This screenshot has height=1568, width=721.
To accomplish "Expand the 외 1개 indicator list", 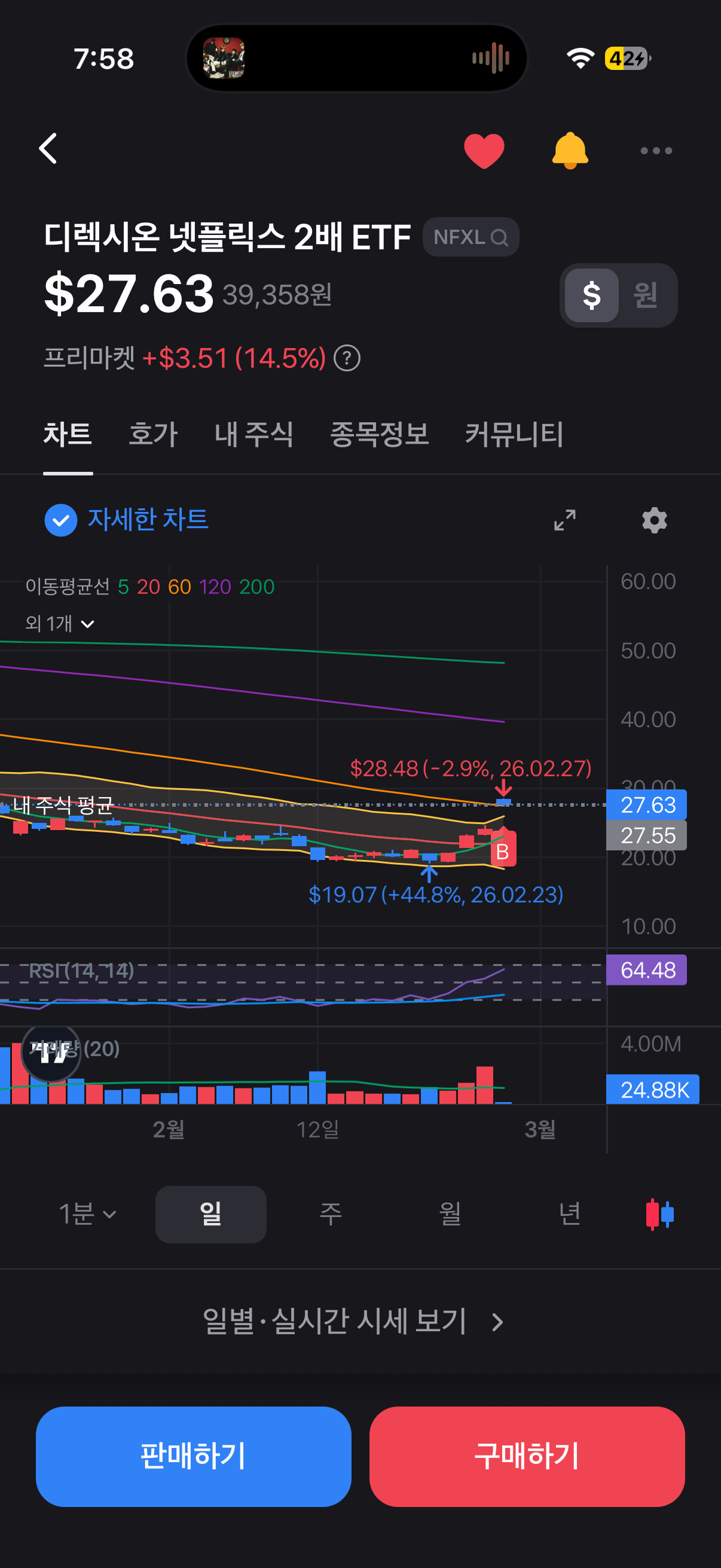I will point(60,623).
